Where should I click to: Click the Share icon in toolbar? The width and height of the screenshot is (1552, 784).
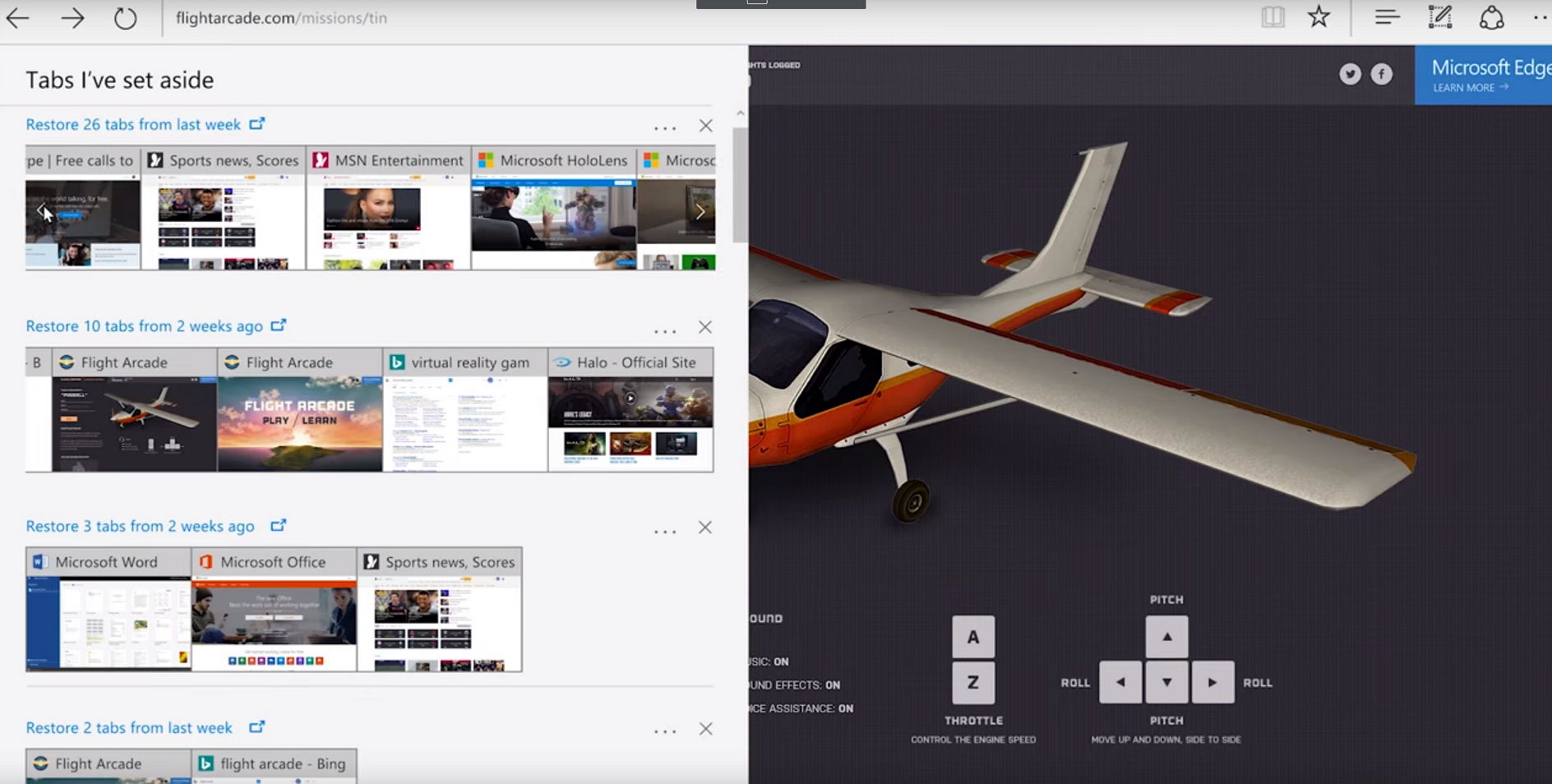[1491, 17]
